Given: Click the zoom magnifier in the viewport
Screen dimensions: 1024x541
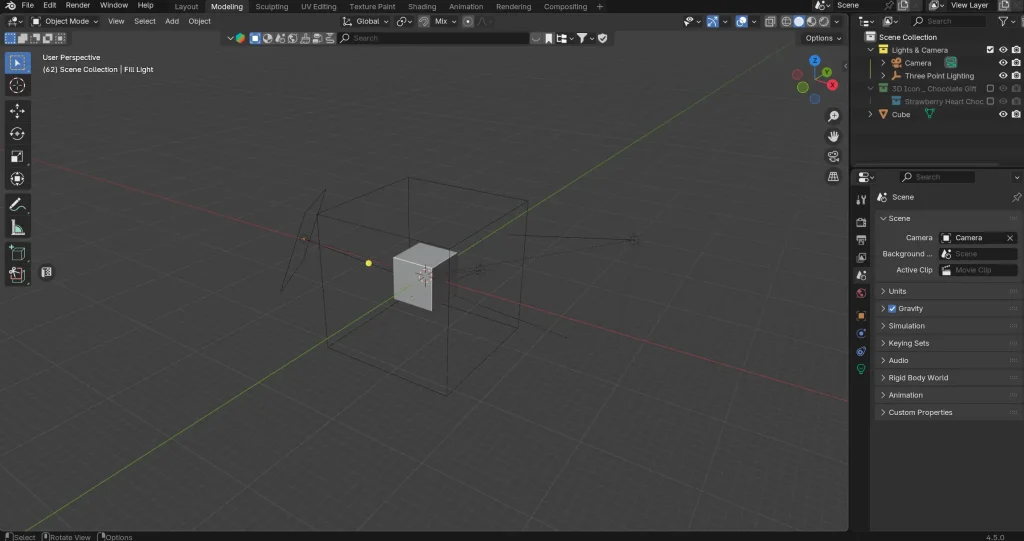Looking at the screenshot, I should coord(833,116).
